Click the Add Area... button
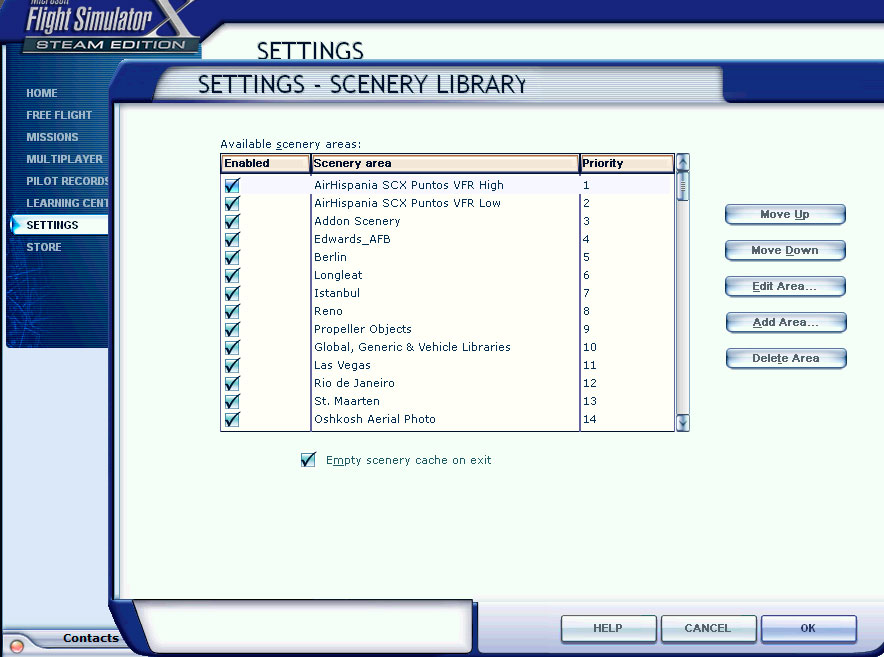This screenshot has width=884, height=657. [785, 322]
